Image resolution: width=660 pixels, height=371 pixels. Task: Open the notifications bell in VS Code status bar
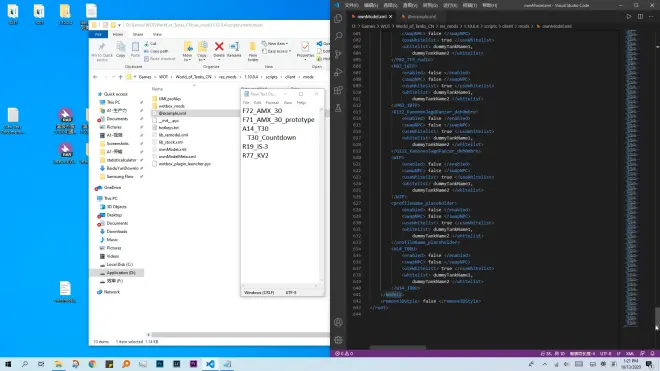[x=652, y=354]
